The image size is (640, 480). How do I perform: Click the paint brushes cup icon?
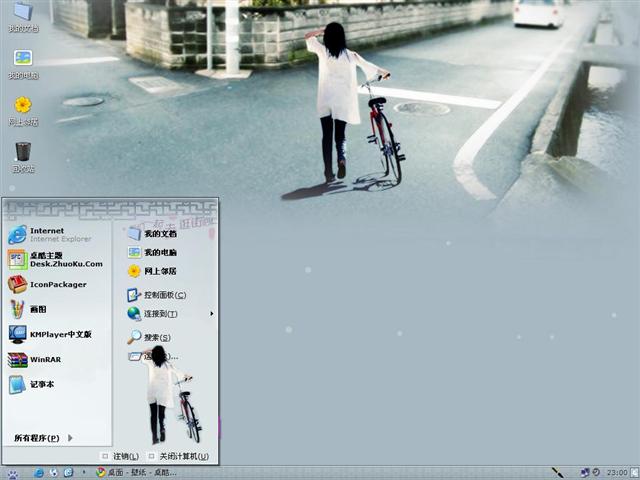pos(17,309)
